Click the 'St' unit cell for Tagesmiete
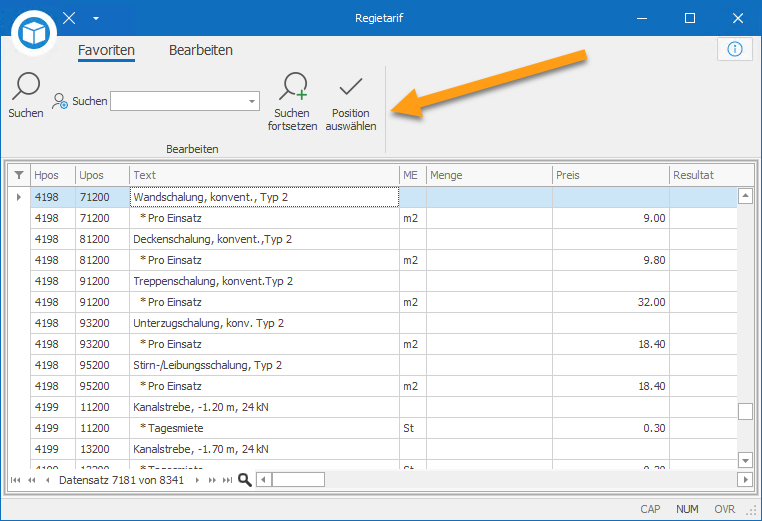 point(413,428)
